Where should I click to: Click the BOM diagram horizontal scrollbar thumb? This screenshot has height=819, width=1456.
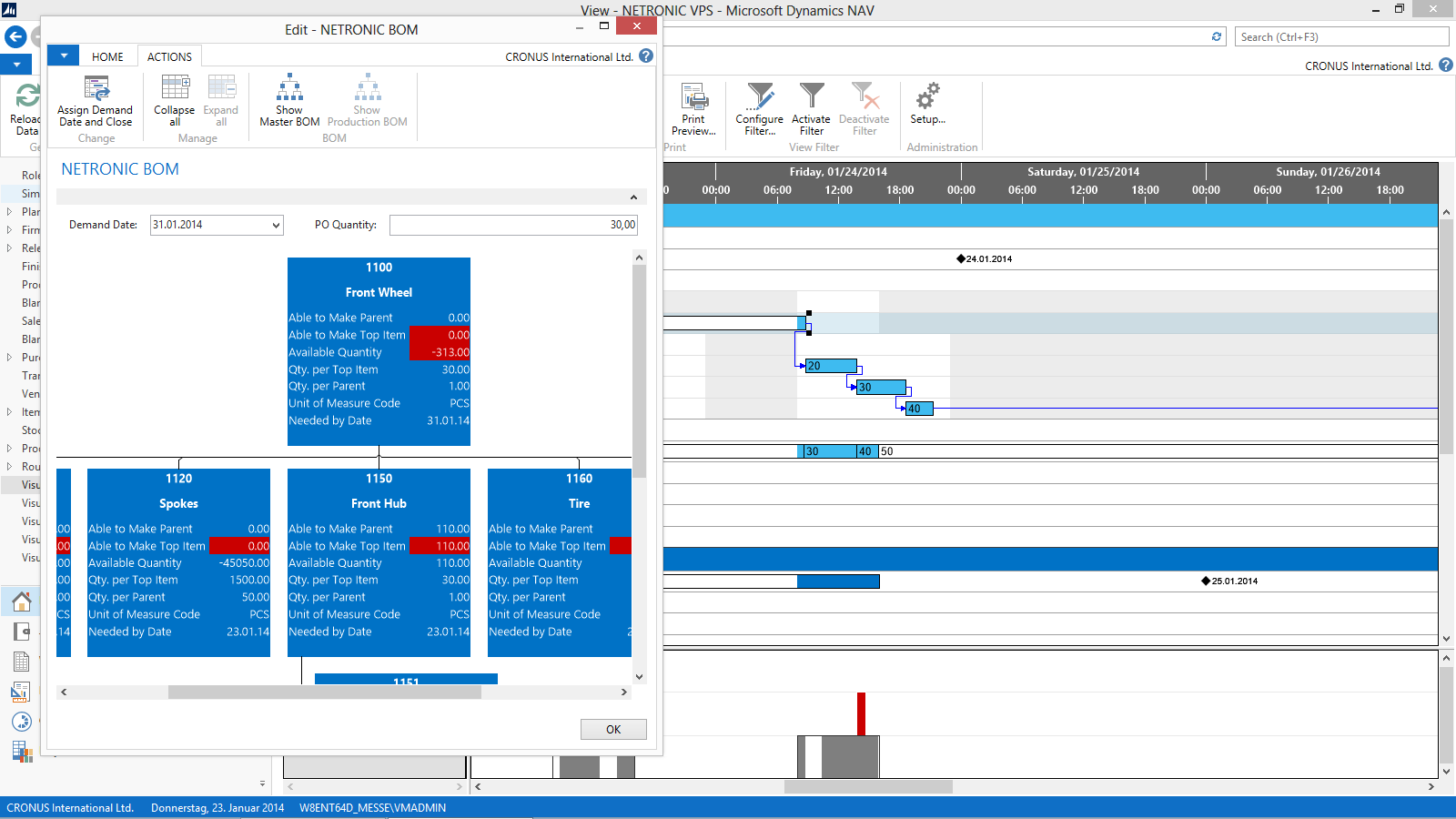point(325,693)
